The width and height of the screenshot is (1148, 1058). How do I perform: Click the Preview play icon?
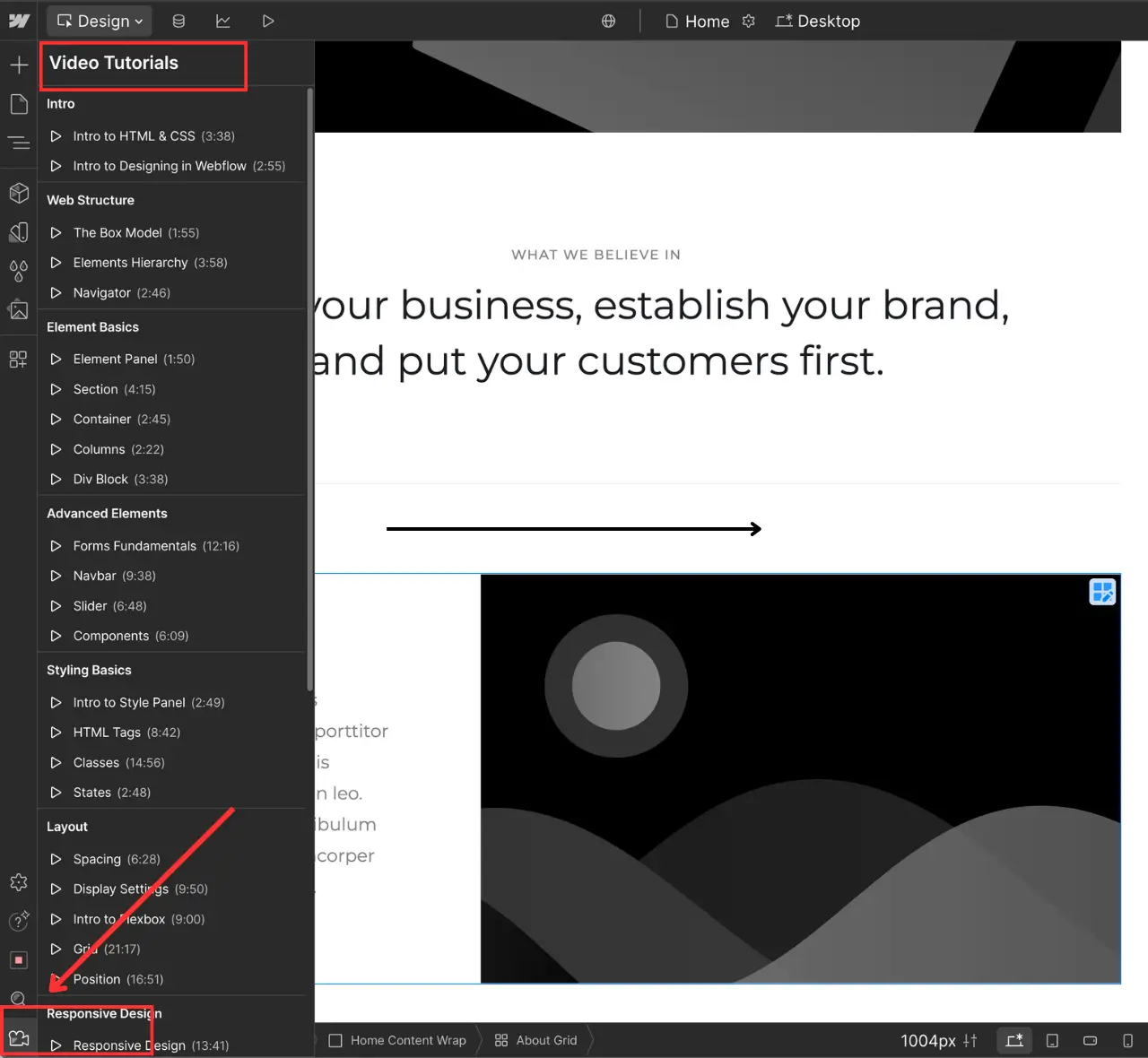pyautogui.click(x=267, y=21)
